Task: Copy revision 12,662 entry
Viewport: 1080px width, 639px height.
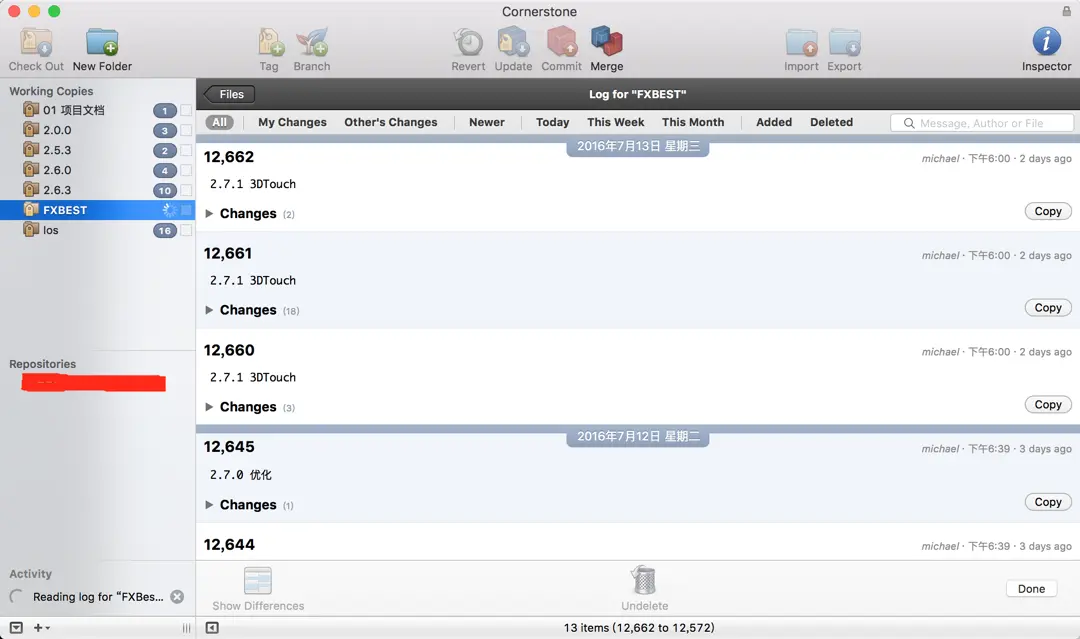Action: [1048, 211]
